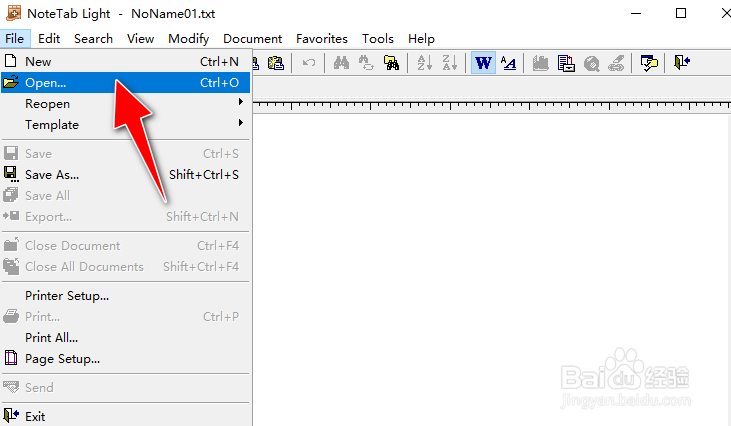Click the document pages toolbar icon
This screenshot has height=426, width=731.
pos(566,63)
